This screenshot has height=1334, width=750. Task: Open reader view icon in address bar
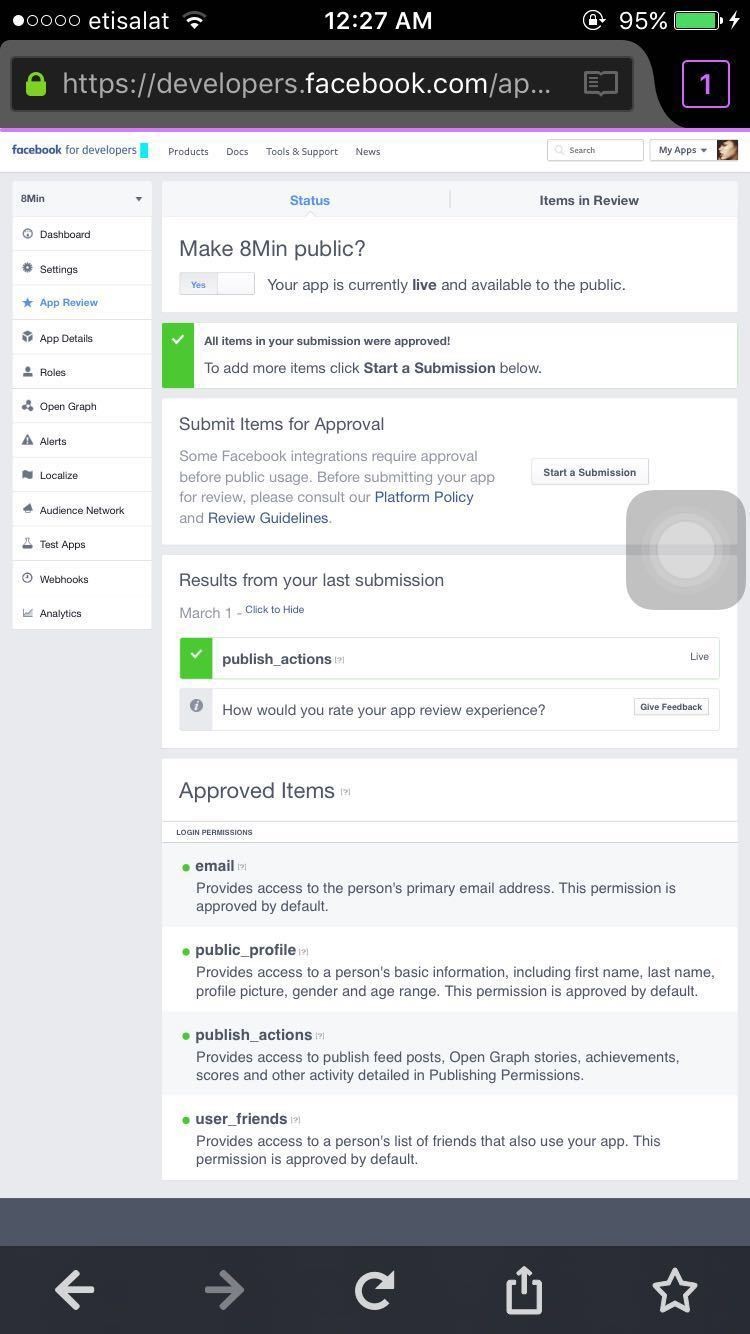pos(600,83)
